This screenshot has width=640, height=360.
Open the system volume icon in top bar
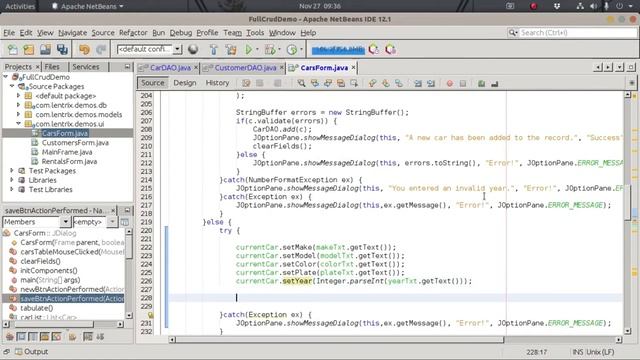[593, 6]
